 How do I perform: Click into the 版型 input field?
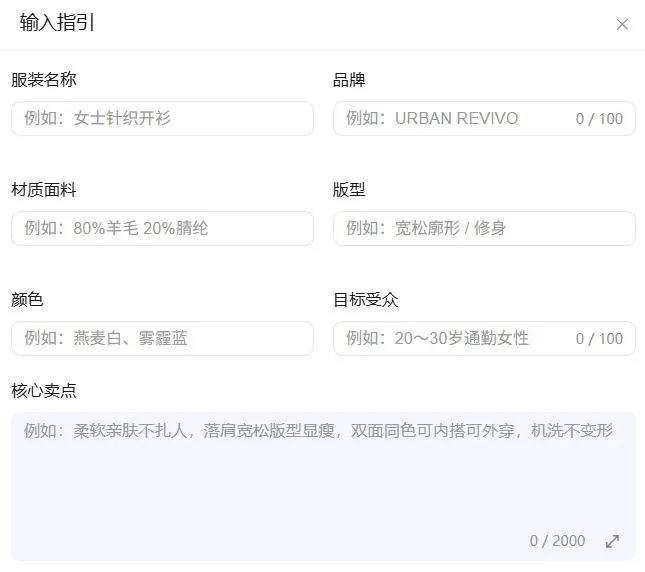coord(484,228)
